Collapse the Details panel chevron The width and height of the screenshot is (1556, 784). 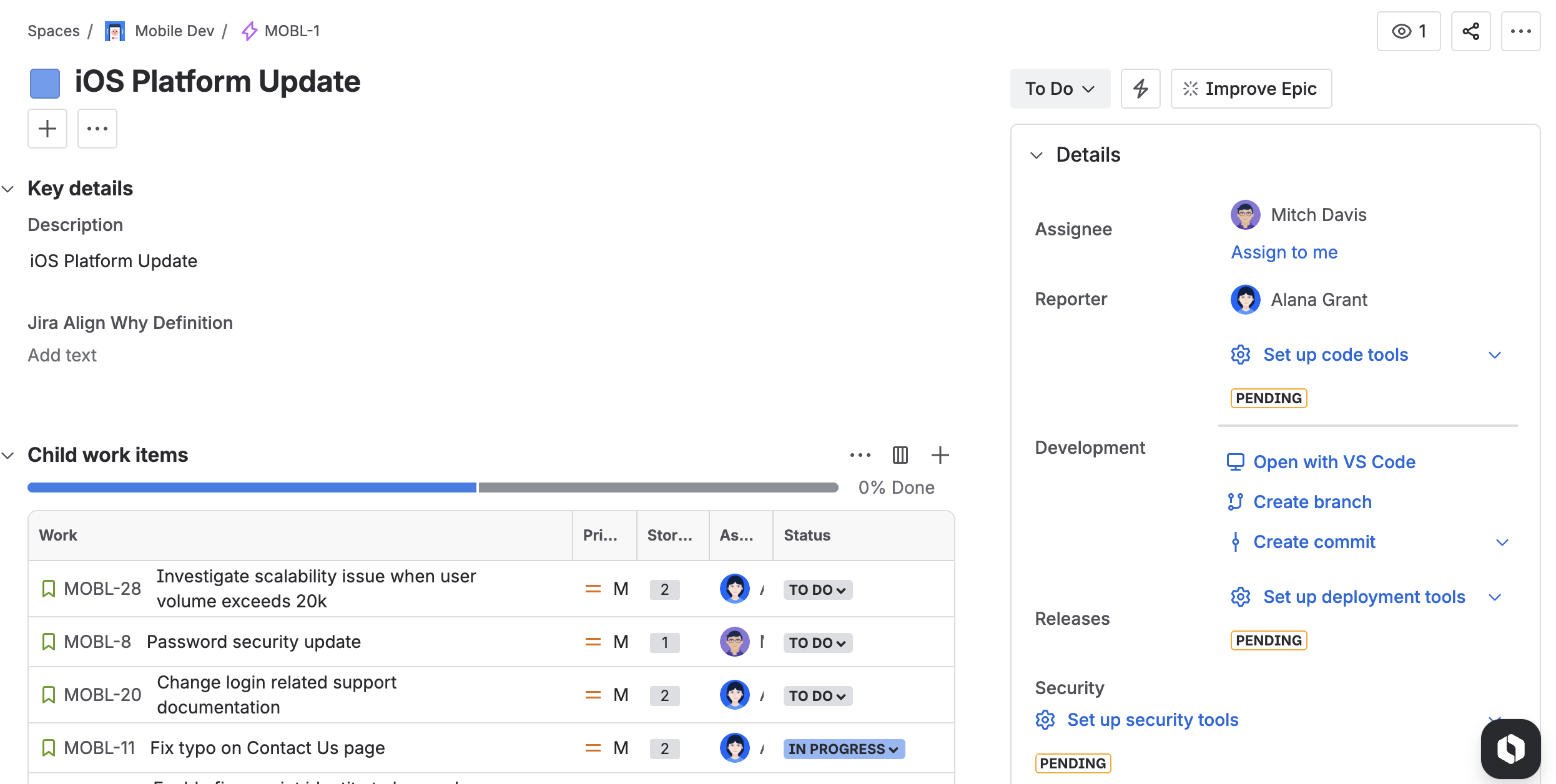coord(1037,155)
